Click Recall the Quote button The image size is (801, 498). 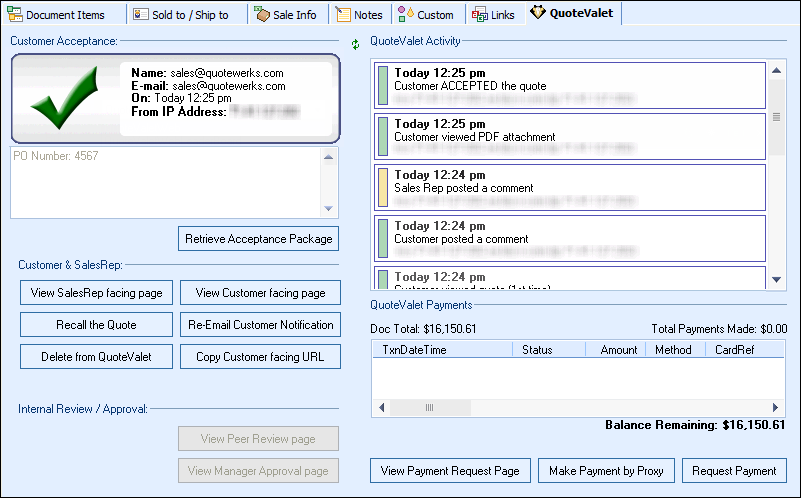tap(96, 325)
